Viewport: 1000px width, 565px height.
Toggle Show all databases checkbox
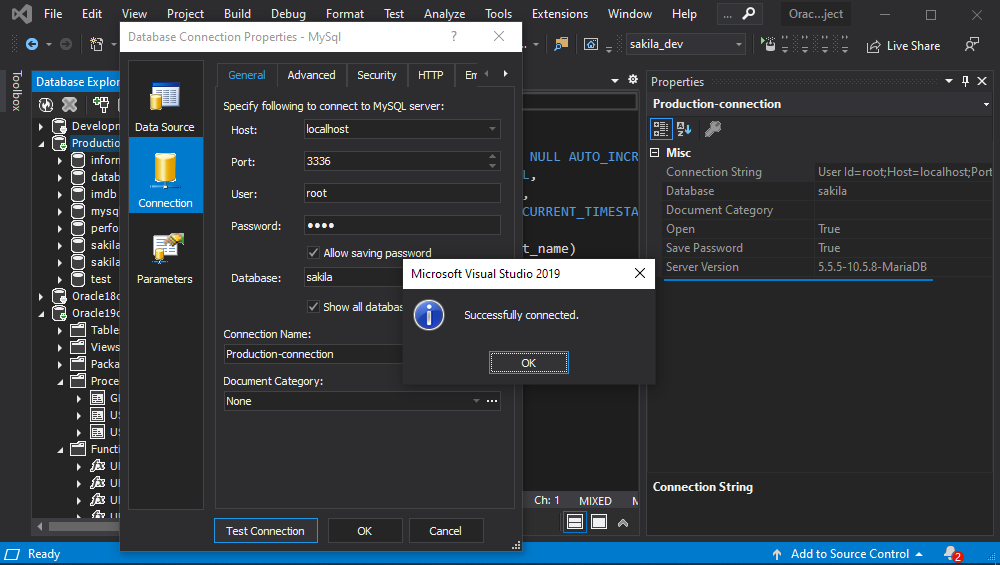[x=313, y=307]
